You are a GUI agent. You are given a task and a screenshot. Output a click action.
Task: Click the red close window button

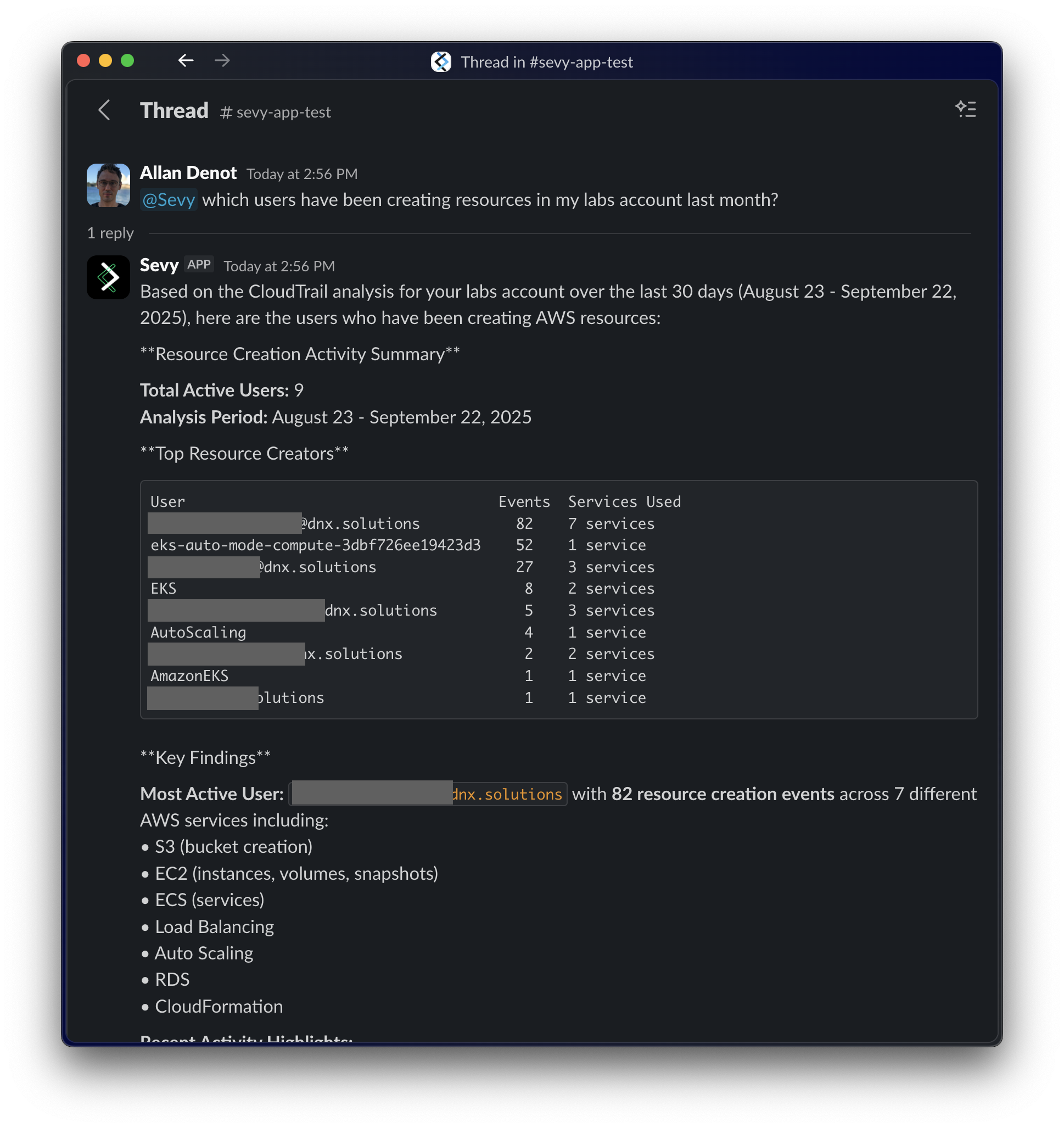tap(83, 60)
